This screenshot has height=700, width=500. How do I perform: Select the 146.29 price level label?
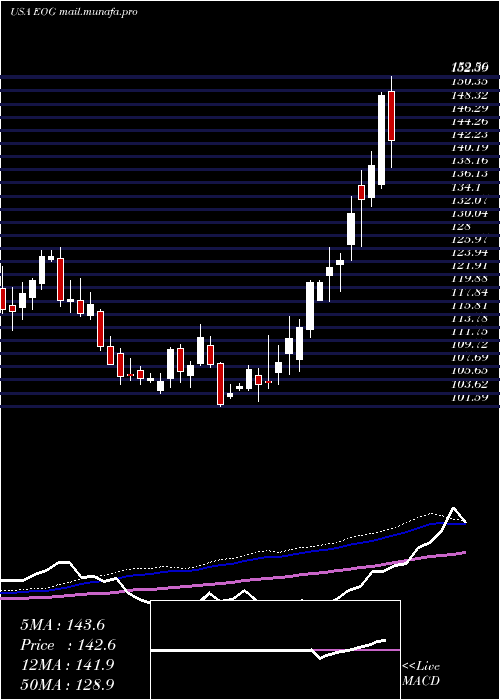[x=469, y=108]
